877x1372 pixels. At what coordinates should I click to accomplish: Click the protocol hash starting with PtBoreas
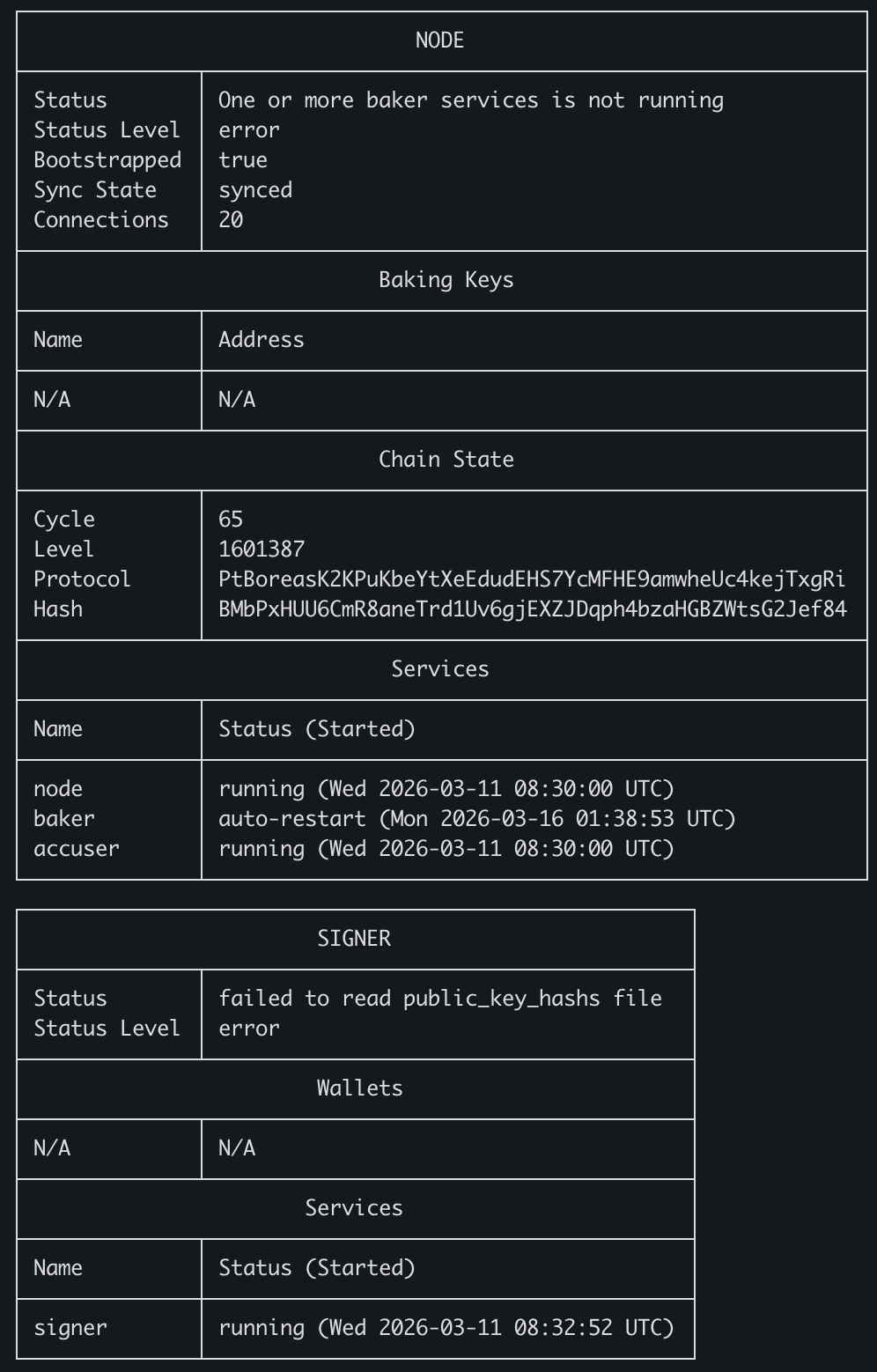coord(532,579)
